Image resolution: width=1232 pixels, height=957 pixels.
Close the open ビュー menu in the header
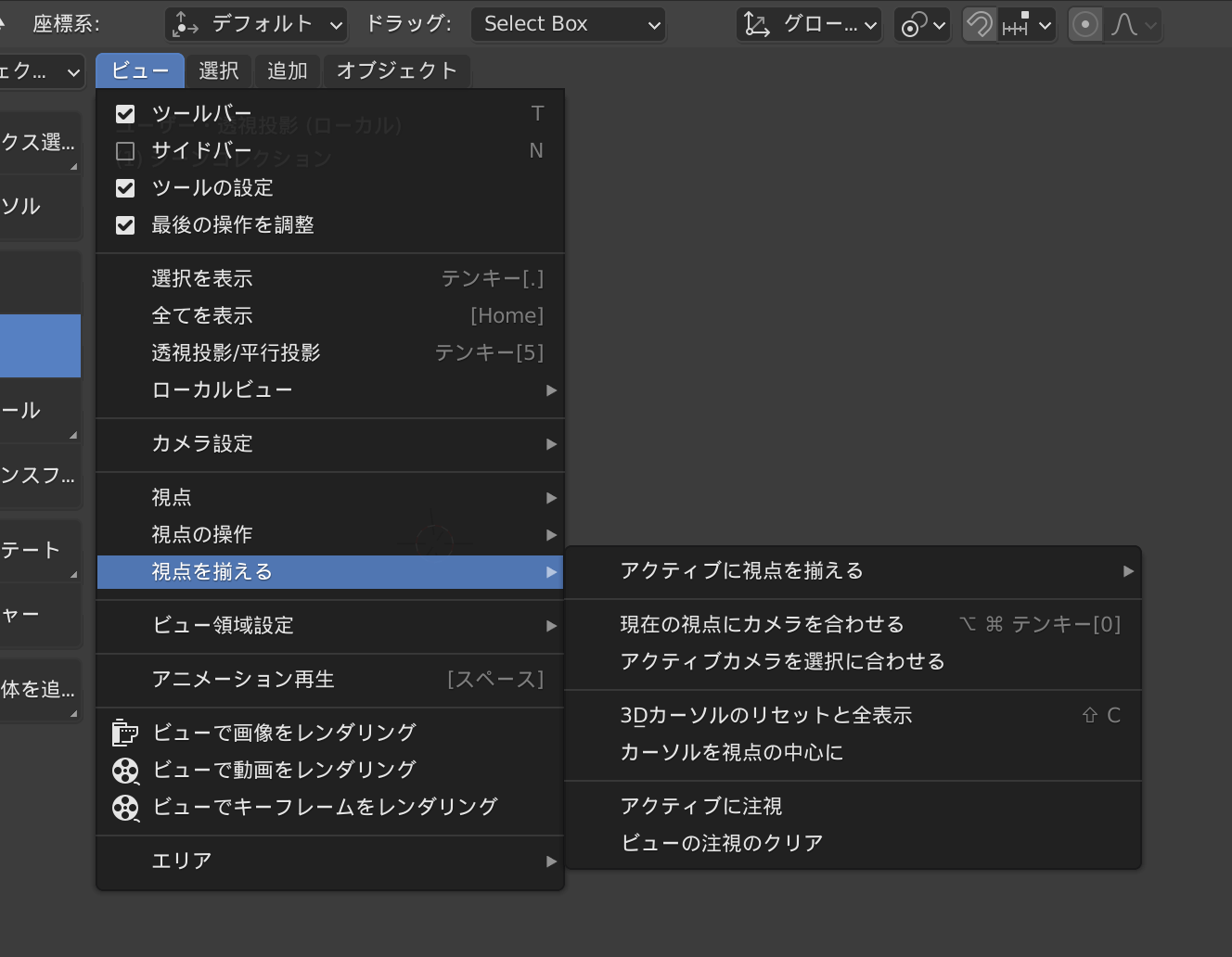pos(140,71)
